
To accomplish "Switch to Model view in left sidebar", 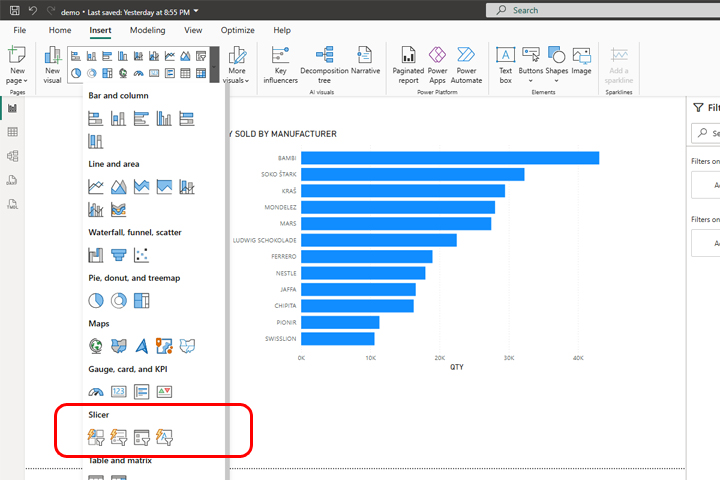I will pos(13,156).
